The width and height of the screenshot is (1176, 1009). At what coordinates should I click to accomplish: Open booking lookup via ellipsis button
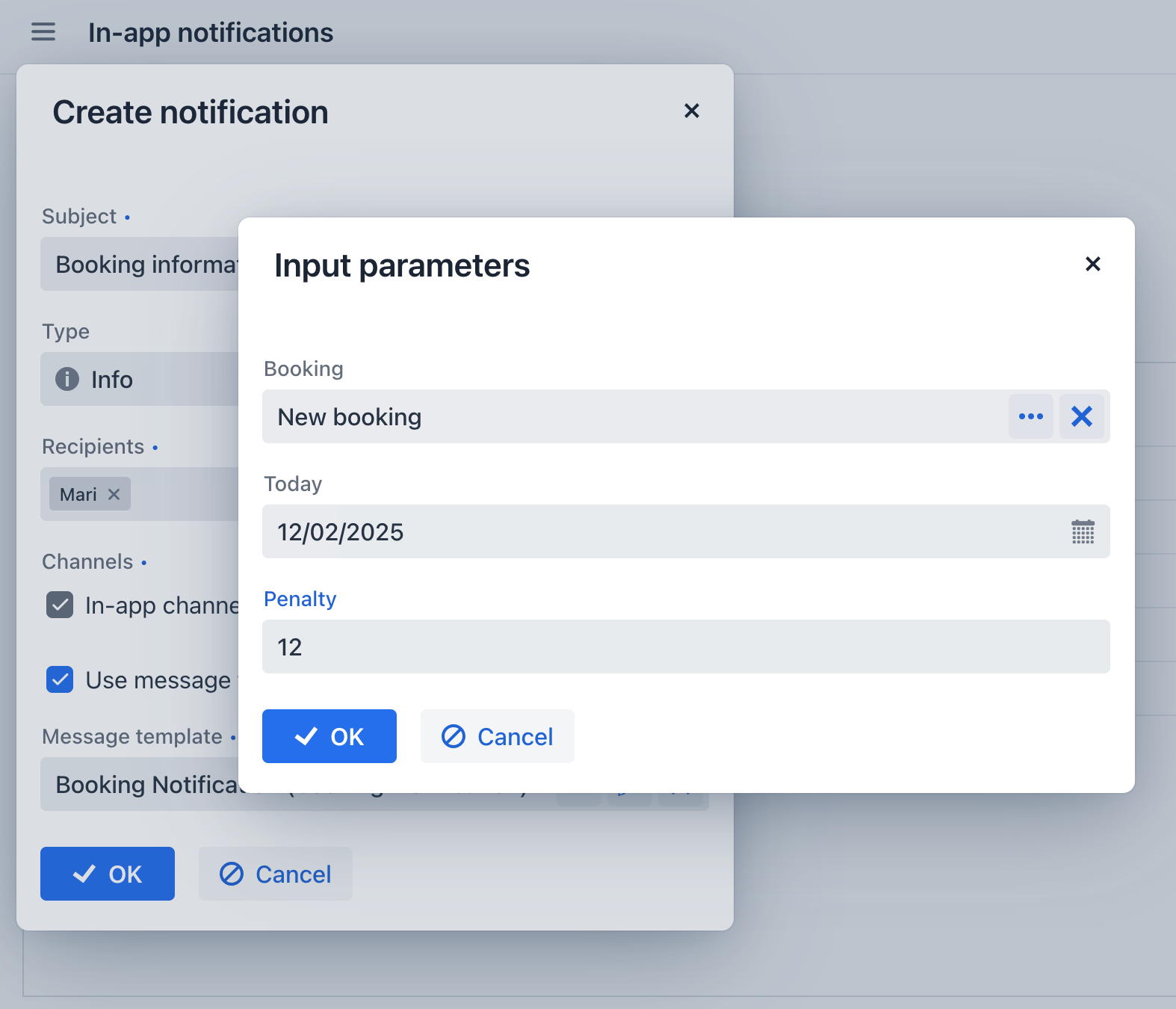tap(1030, 416)
